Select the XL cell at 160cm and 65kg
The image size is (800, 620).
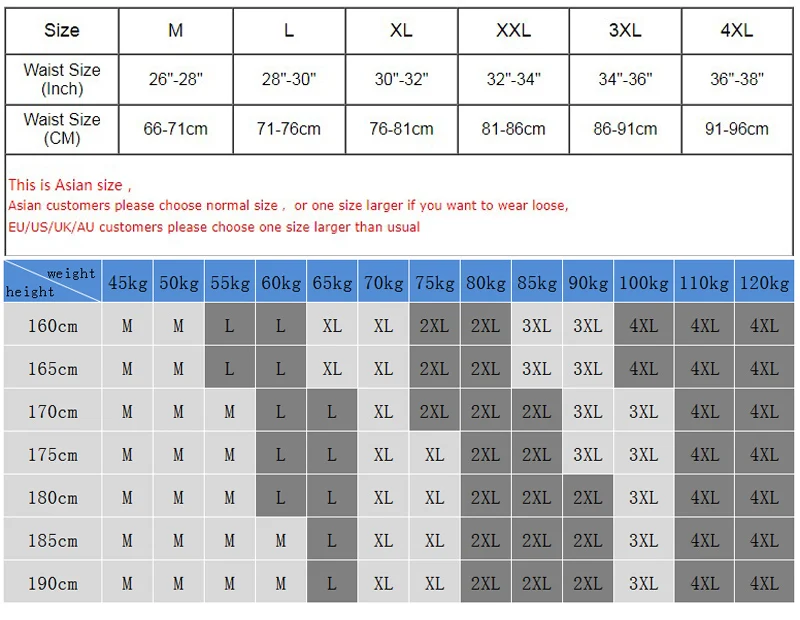coord(332,326)
